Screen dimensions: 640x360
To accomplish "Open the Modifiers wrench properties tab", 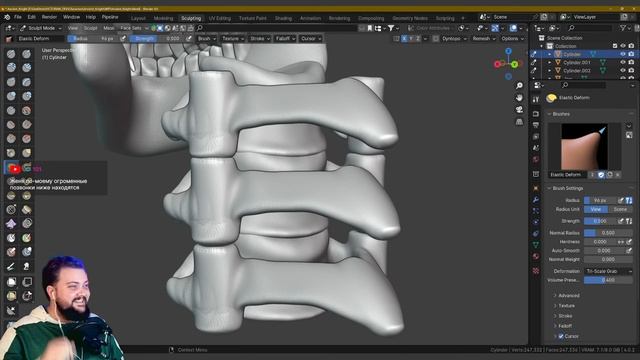I will (536, 200).
